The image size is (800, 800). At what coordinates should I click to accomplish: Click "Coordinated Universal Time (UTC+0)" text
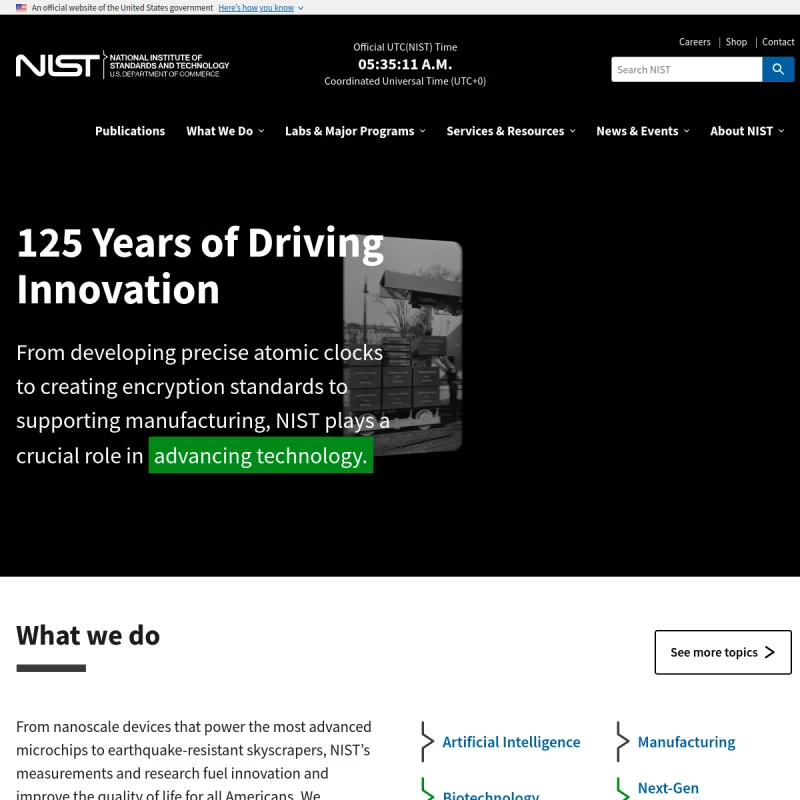point(405,81)
